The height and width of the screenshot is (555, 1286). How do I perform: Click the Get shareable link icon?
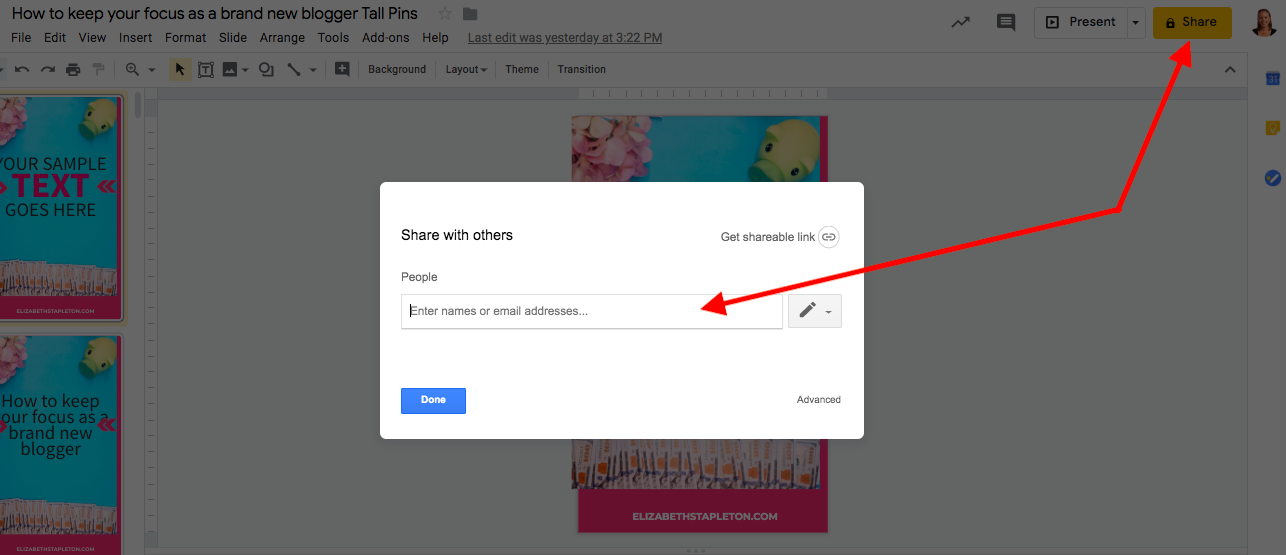point(828,237)
